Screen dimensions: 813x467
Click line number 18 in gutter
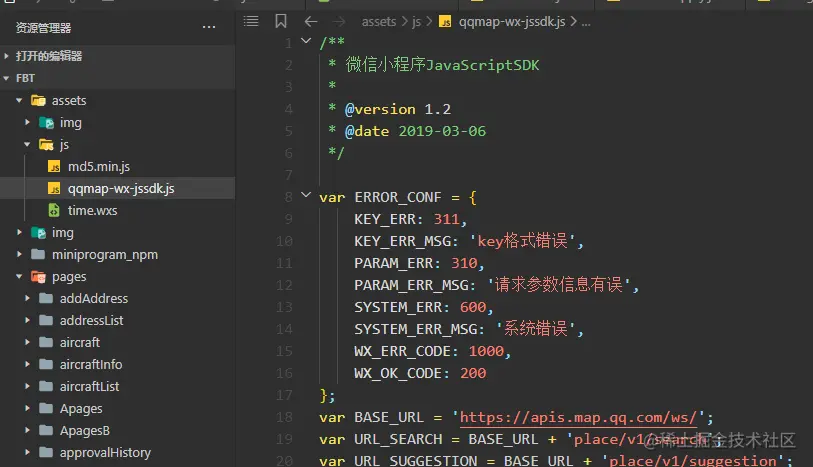pos(284,417)
